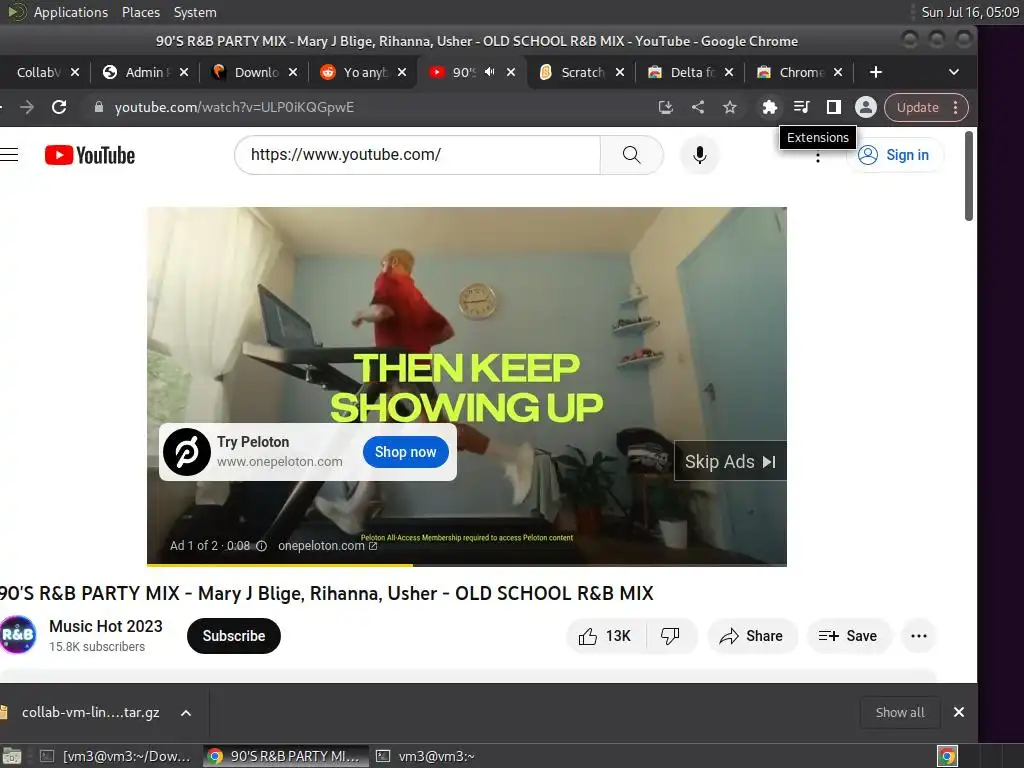Bookmark this page with star icon

click(729, 107)
